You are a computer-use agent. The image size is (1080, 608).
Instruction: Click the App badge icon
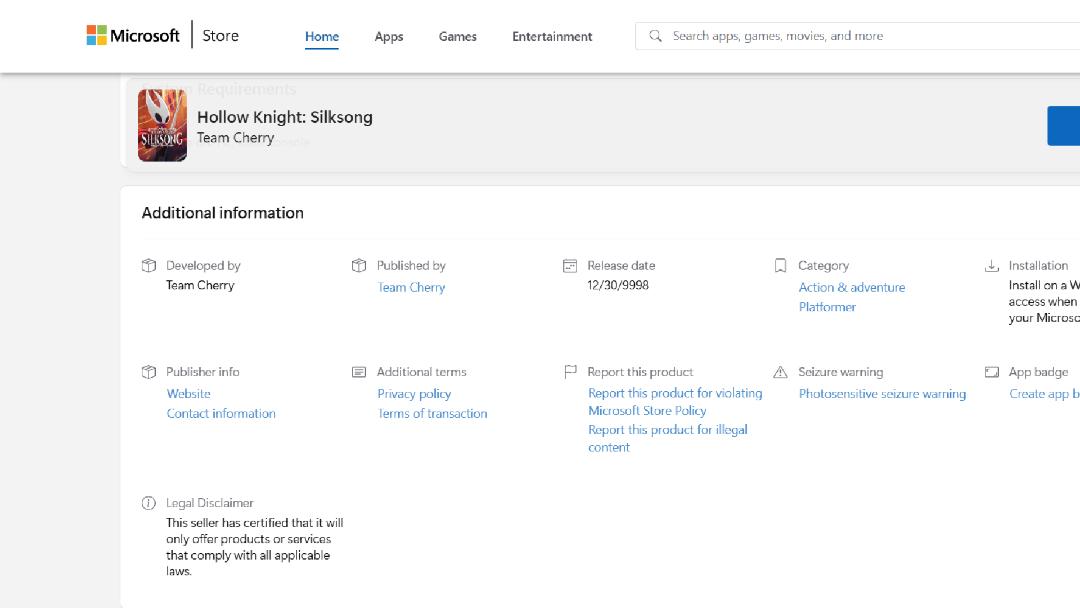992,372
